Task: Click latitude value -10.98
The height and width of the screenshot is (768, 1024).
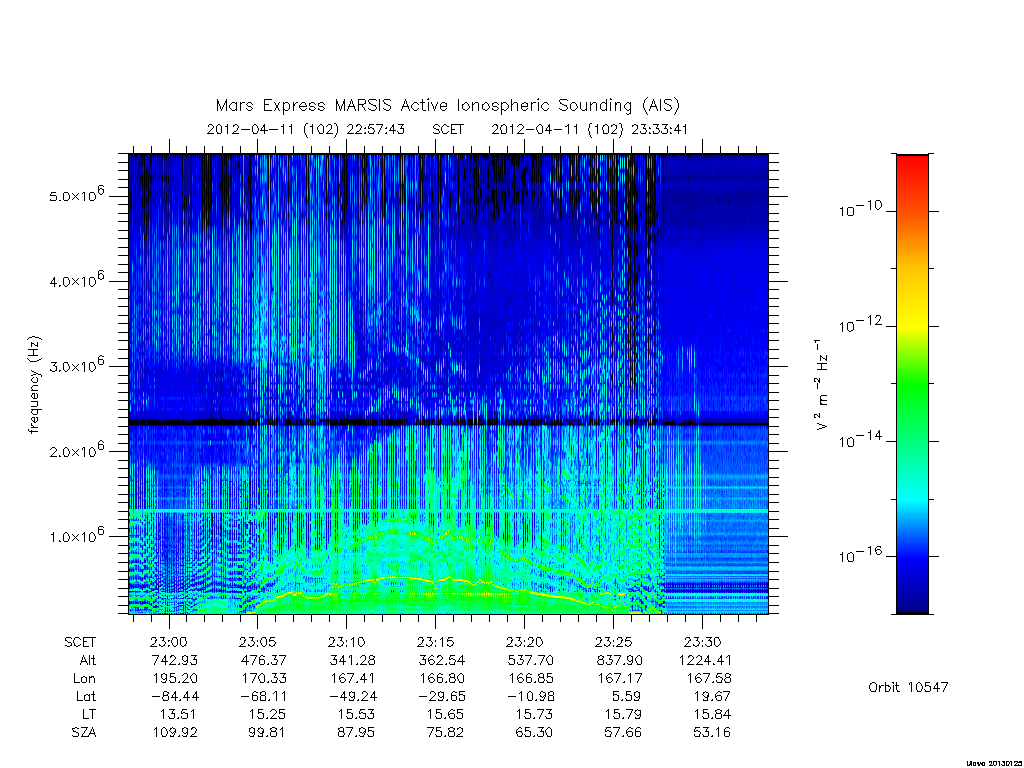Action: pos(530,696)
